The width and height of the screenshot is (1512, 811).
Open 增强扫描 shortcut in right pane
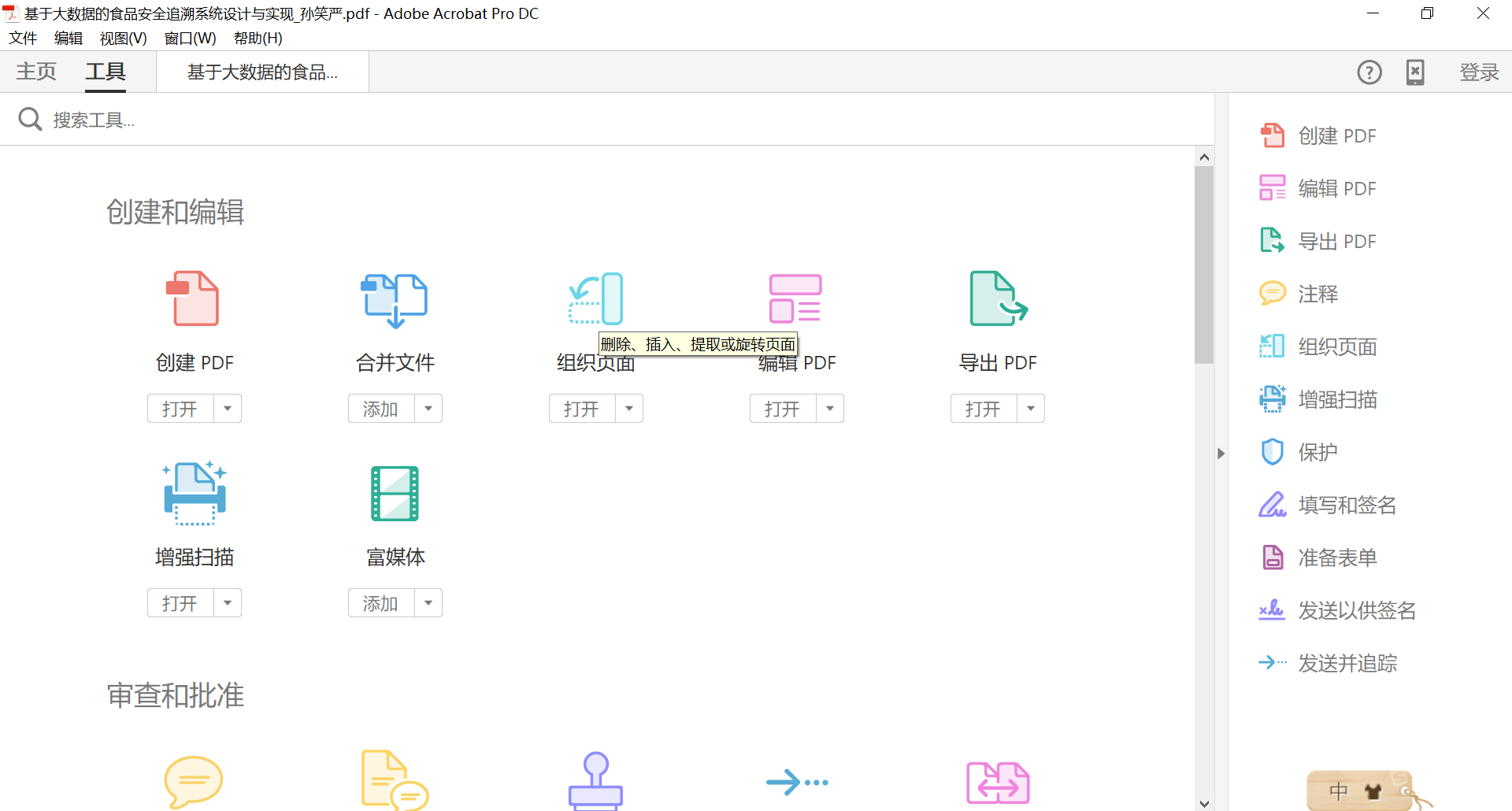[x=1317, y=399]
